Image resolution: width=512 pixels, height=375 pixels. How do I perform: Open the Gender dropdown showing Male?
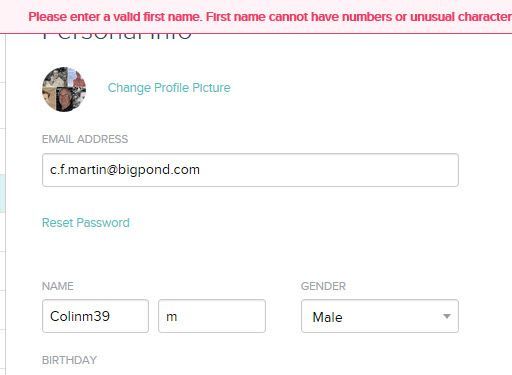(380, 316)
